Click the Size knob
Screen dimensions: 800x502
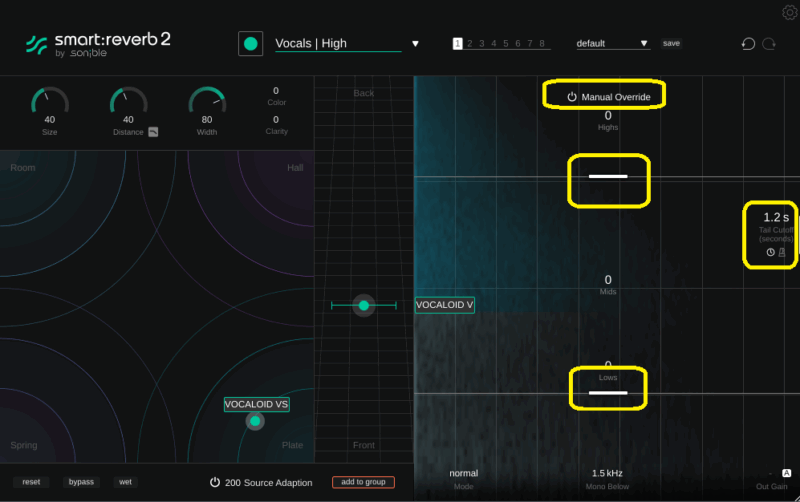[x=49, y=101]
